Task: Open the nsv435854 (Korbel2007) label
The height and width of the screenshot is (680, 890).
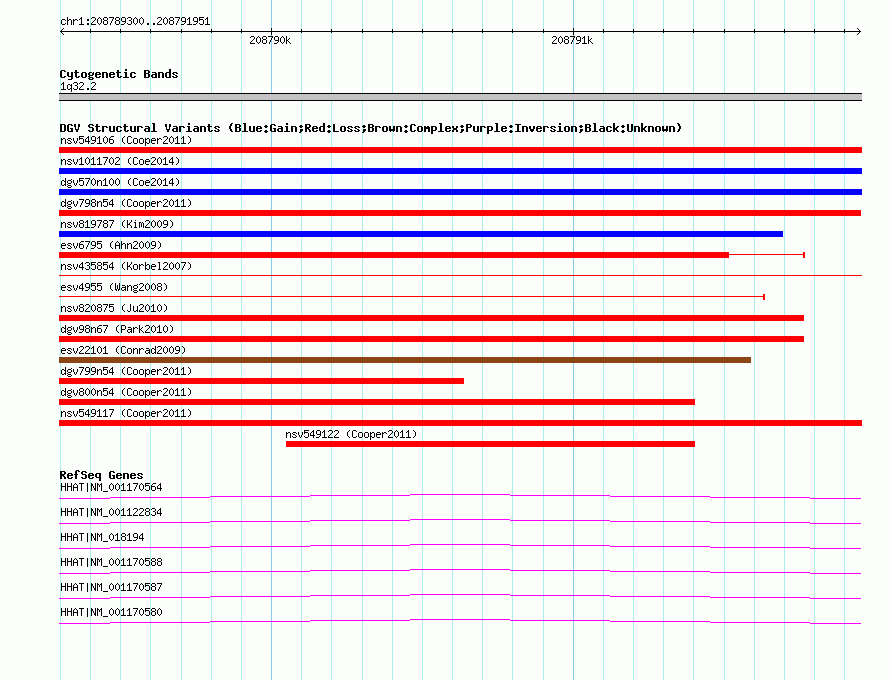Action: (126, 266)
